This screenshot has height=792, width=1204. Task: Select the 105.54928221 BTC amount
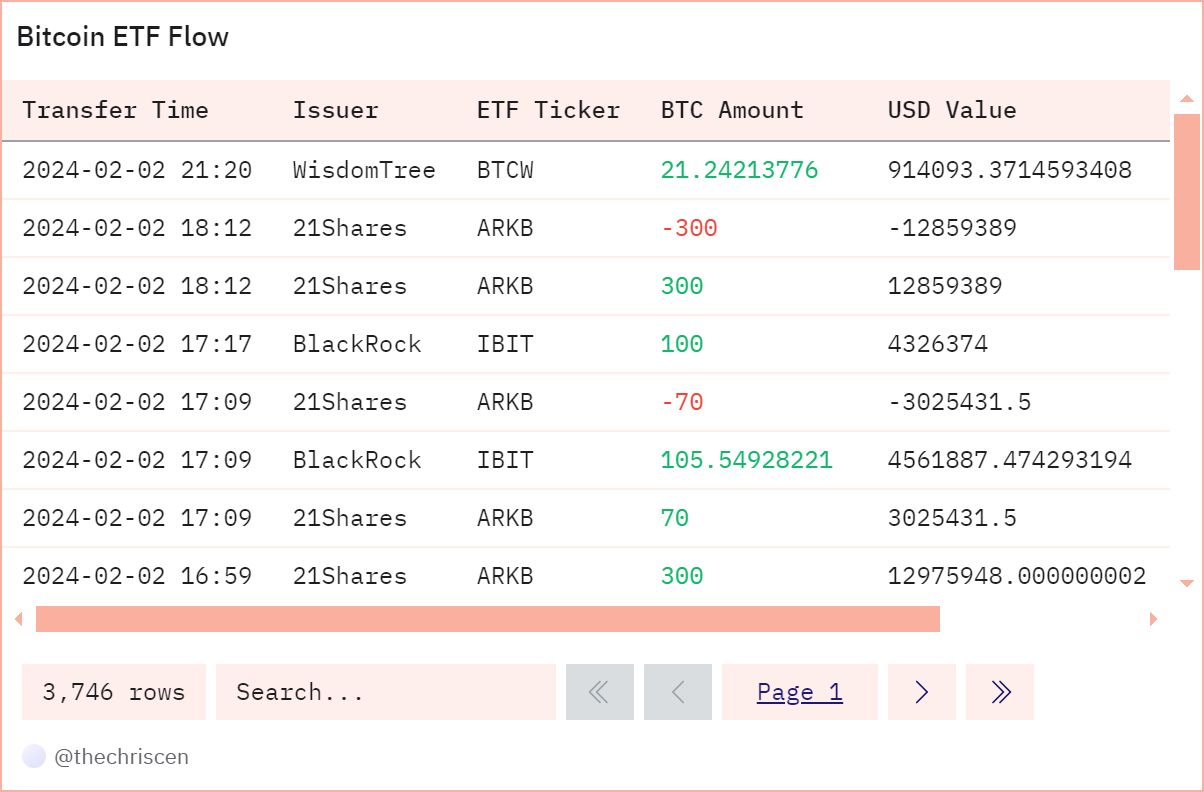coord(746,460)
